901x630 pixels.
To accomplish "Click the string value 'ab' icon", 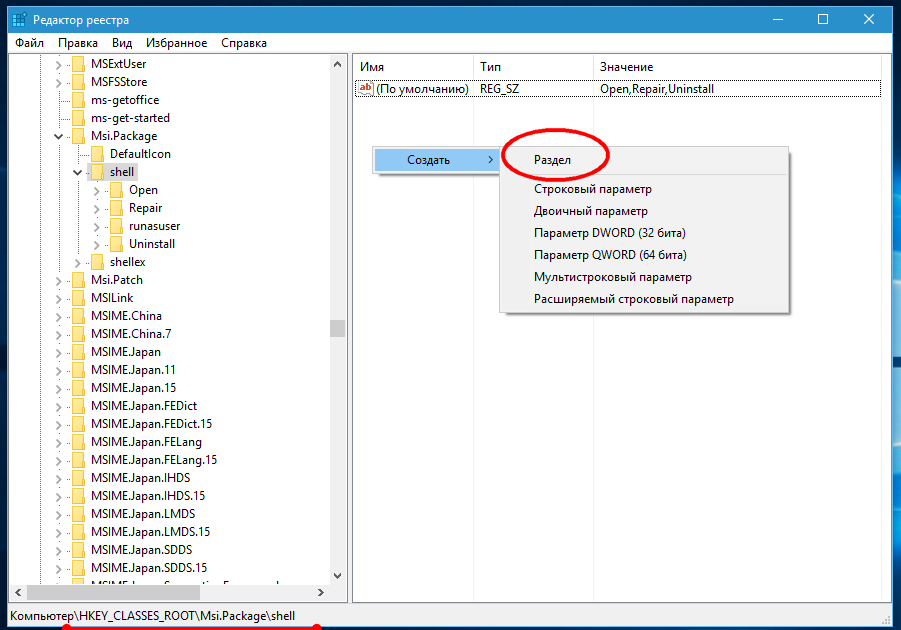I will [x=365, y=89].
